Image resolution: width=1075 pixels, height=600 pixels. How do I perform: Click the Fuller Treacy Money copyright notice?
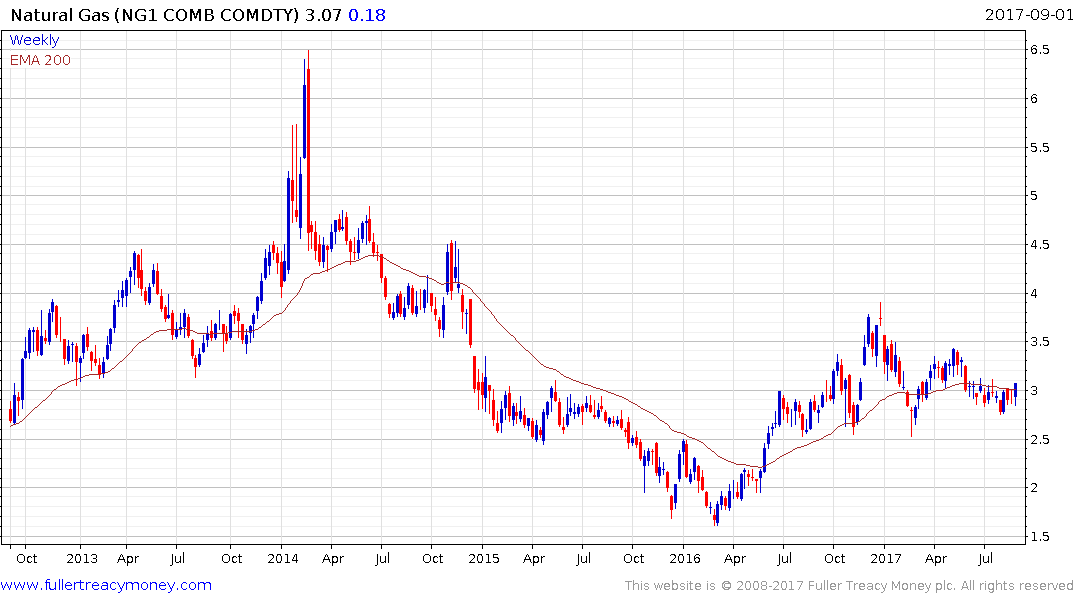tap(849, 585)
